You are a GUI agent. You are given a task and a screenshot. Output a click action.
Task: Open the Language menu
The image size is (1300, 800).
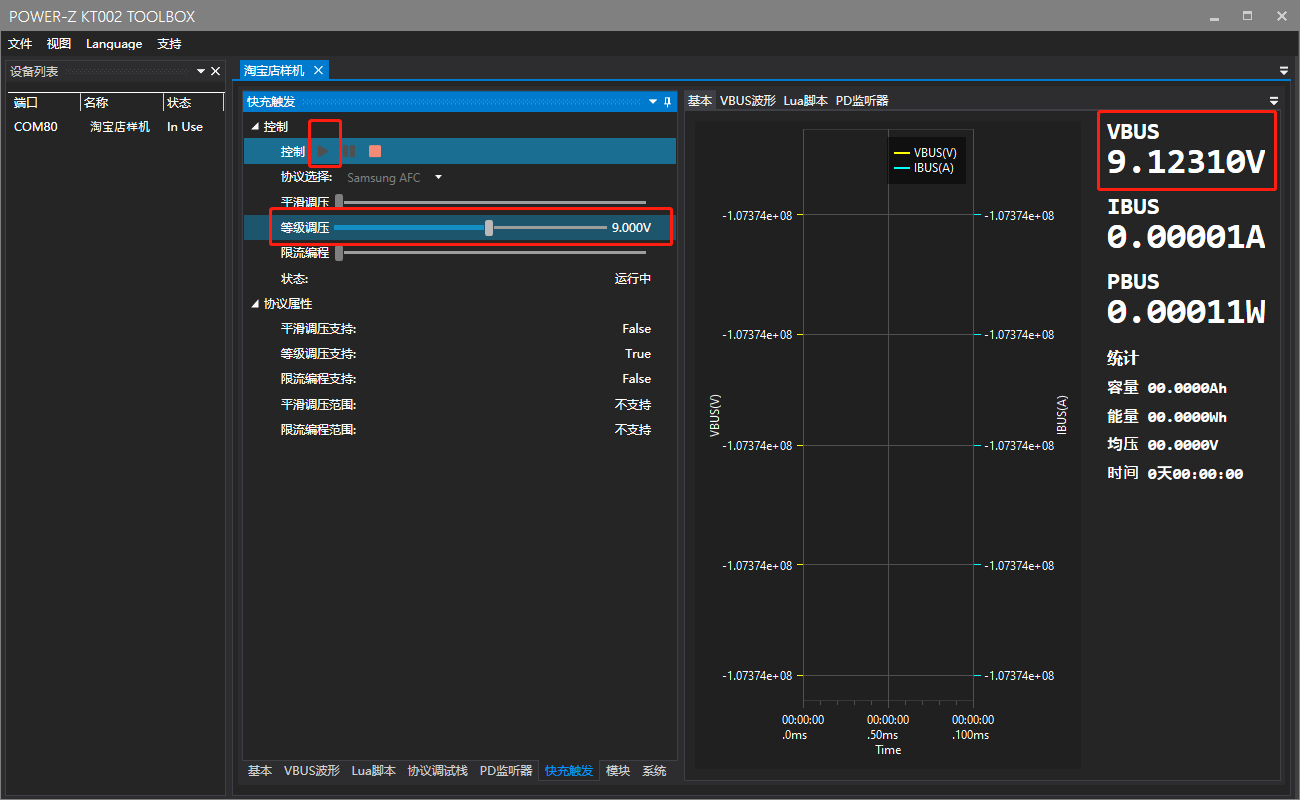coord(114,44)
